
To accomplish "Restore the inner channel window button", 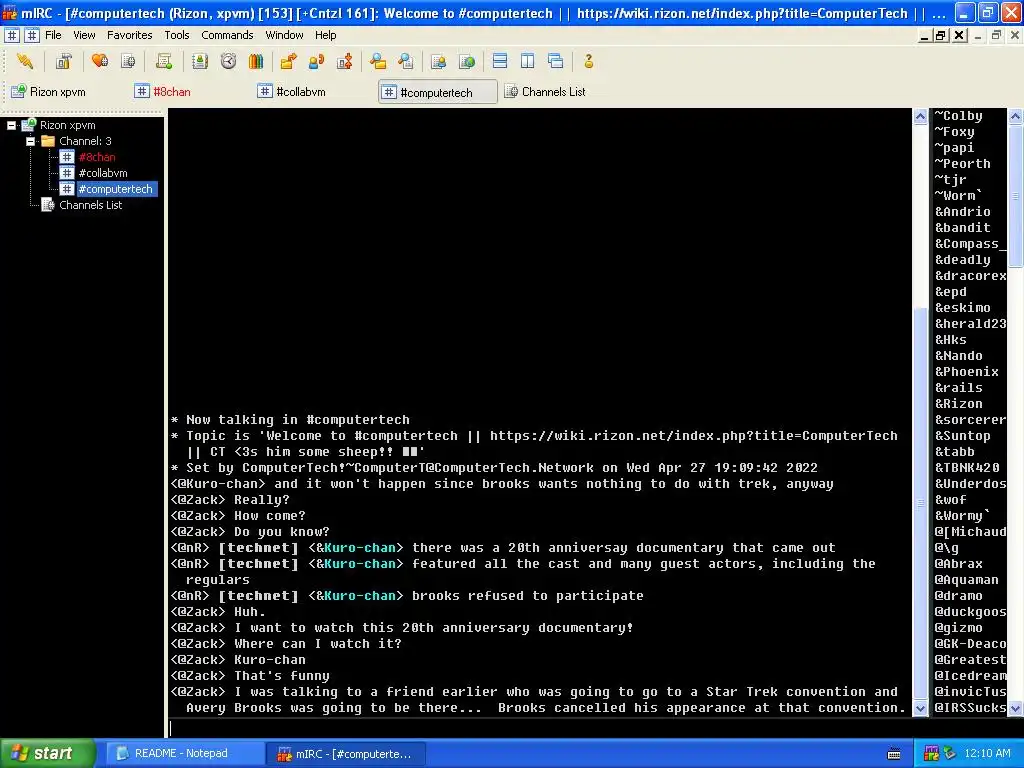I will tap(940, 35).
